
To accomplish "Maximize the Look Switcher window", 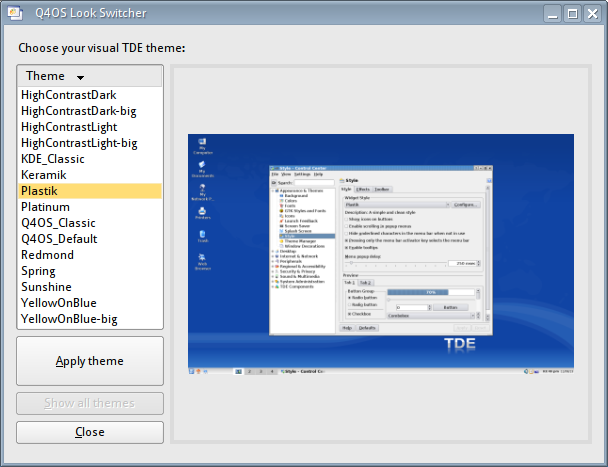I will [x=572, y=14].
